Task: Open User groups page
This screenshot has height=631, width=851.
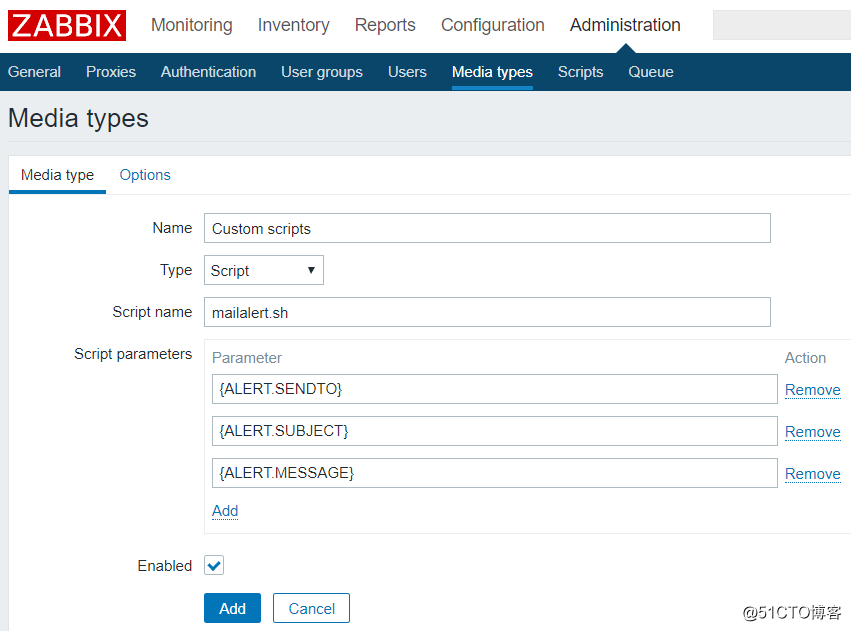Action: click(322, 72)
